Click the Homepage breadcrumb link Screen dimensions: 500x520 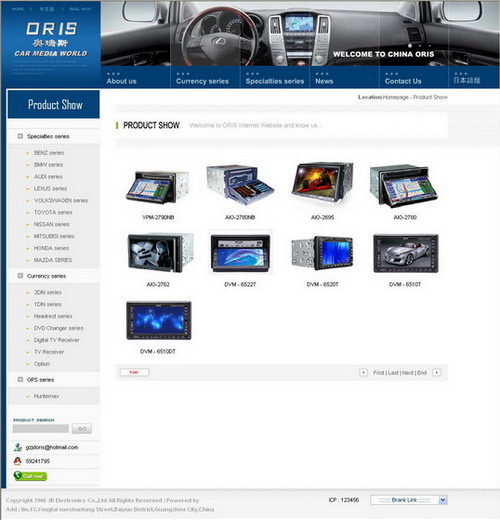[395, 97]
